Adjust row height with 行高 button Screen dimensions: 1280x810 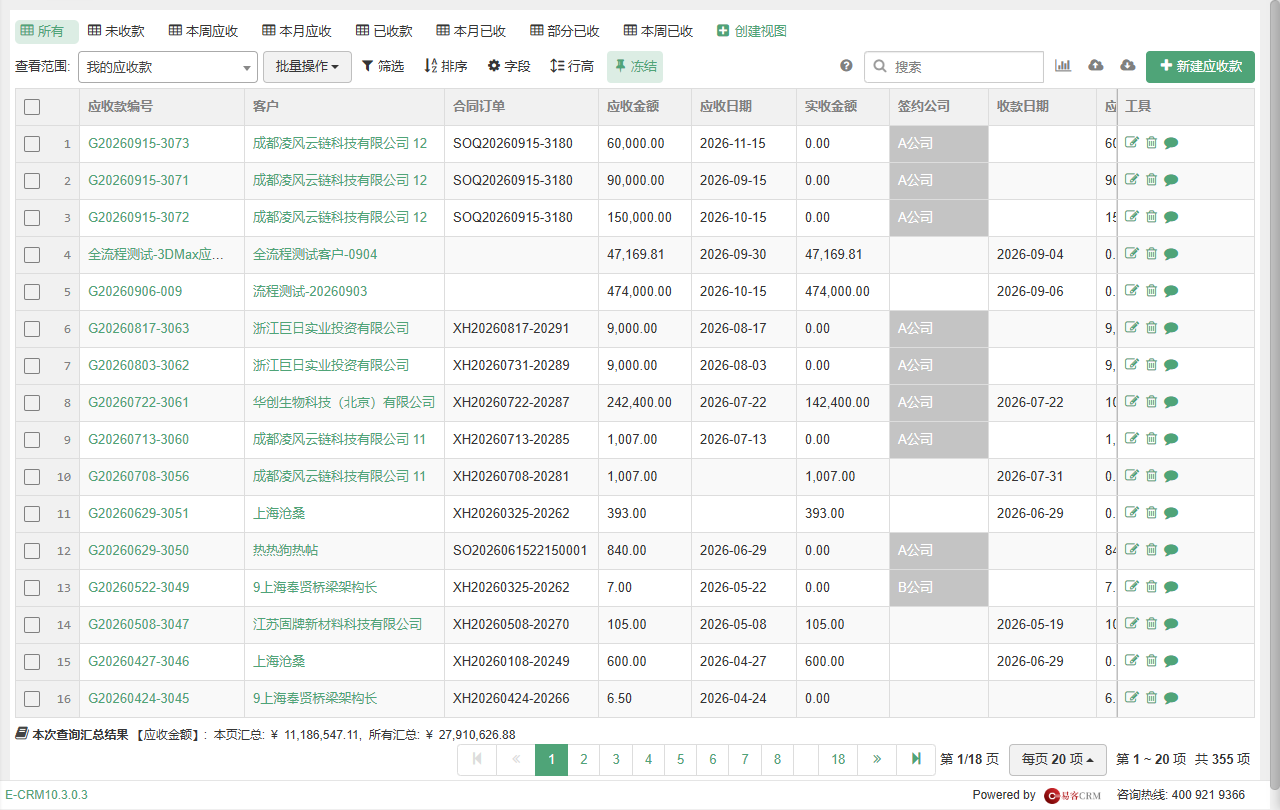click(x=572, y=67)
